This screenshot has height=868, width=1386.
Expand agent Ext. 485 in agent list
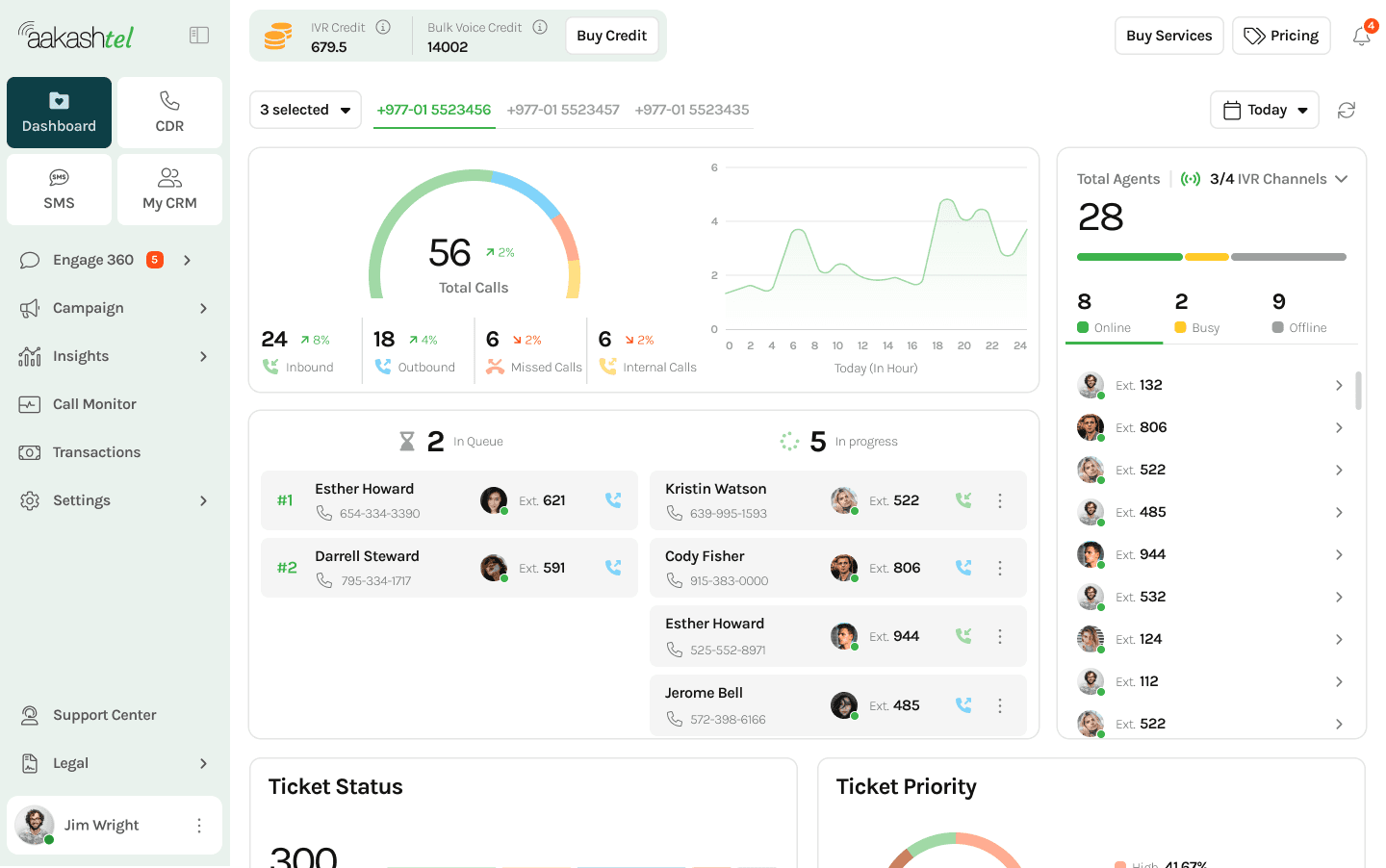point(1339,512)
